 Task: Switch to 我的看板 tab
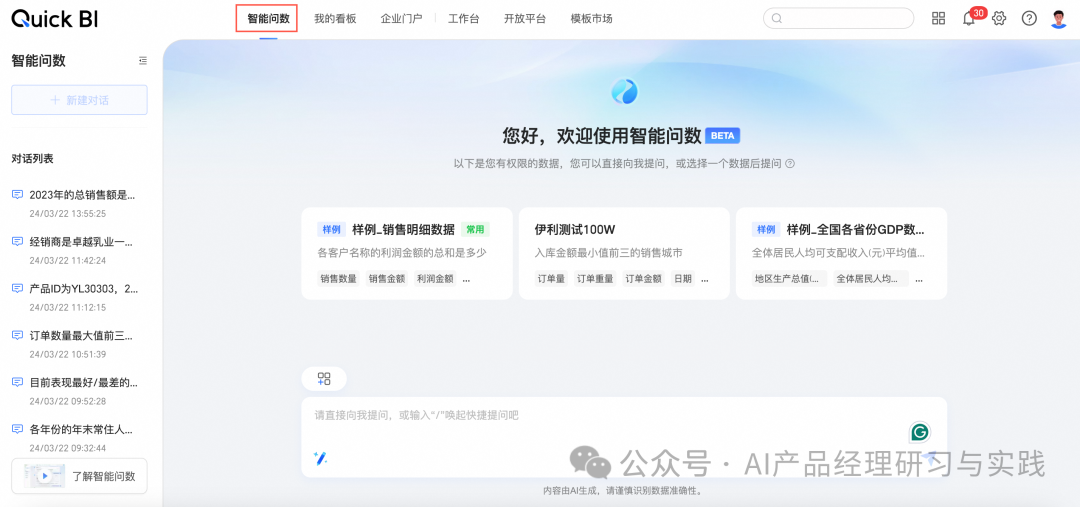pyautogui.click(x=335, y=19)
